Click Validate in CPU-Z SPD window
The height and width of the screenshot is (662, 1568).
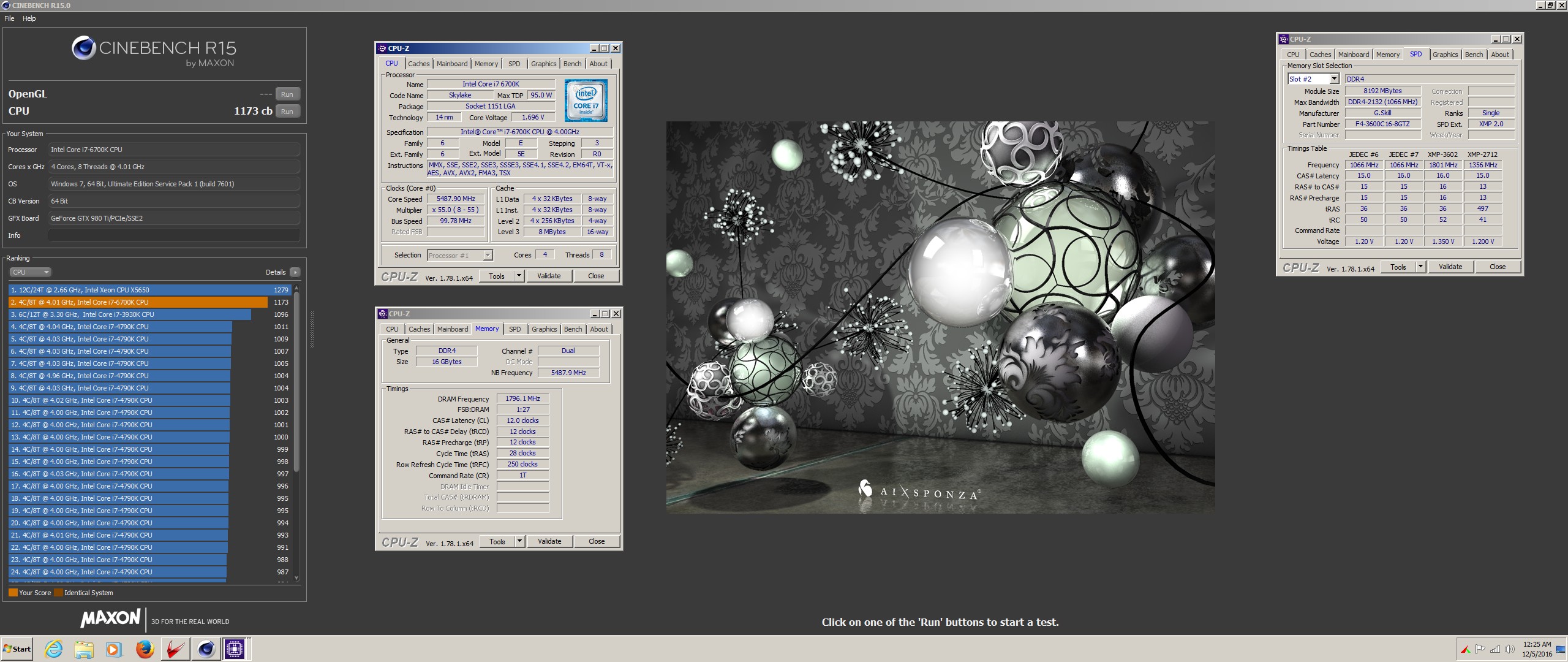(x=1450, y=267)
